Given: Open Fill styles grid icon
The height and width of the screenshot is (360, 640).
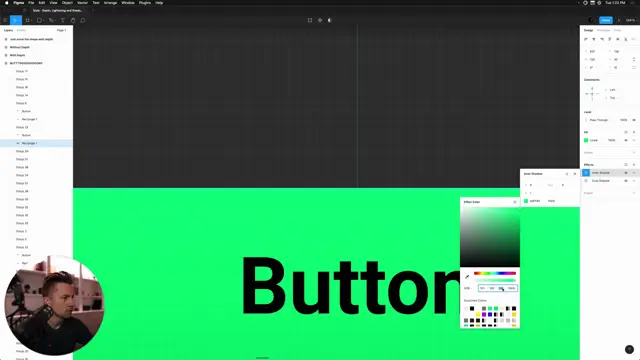Looking at the screenshot, I should (x=626, y=132).
